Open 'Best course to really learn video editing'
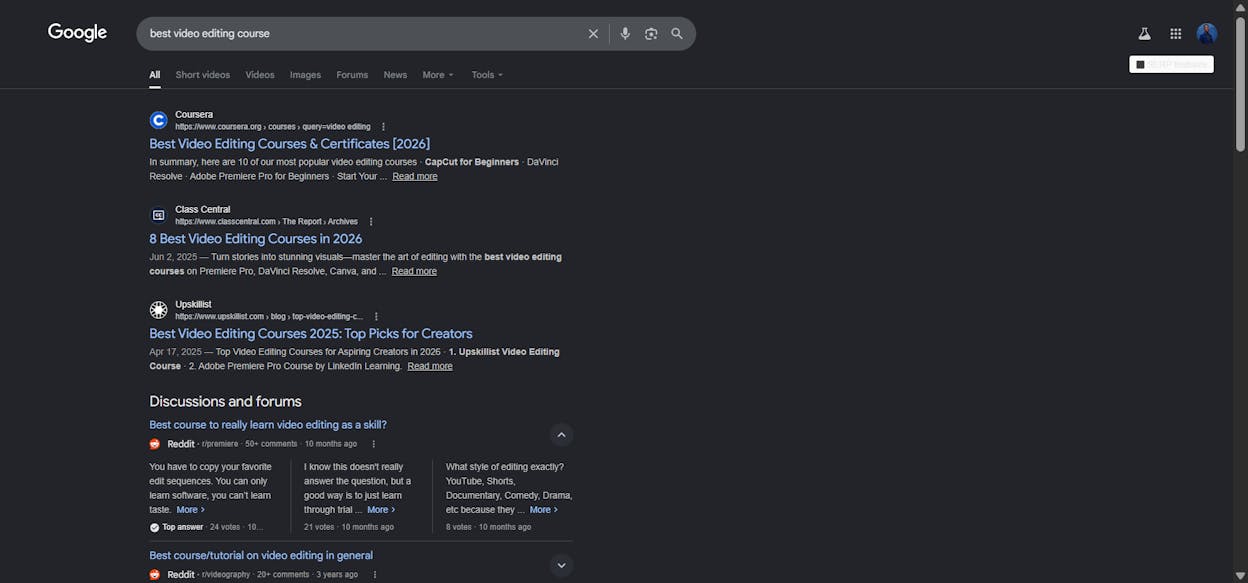The height and width of the screenshot is (583, 1248). point(268,425)
